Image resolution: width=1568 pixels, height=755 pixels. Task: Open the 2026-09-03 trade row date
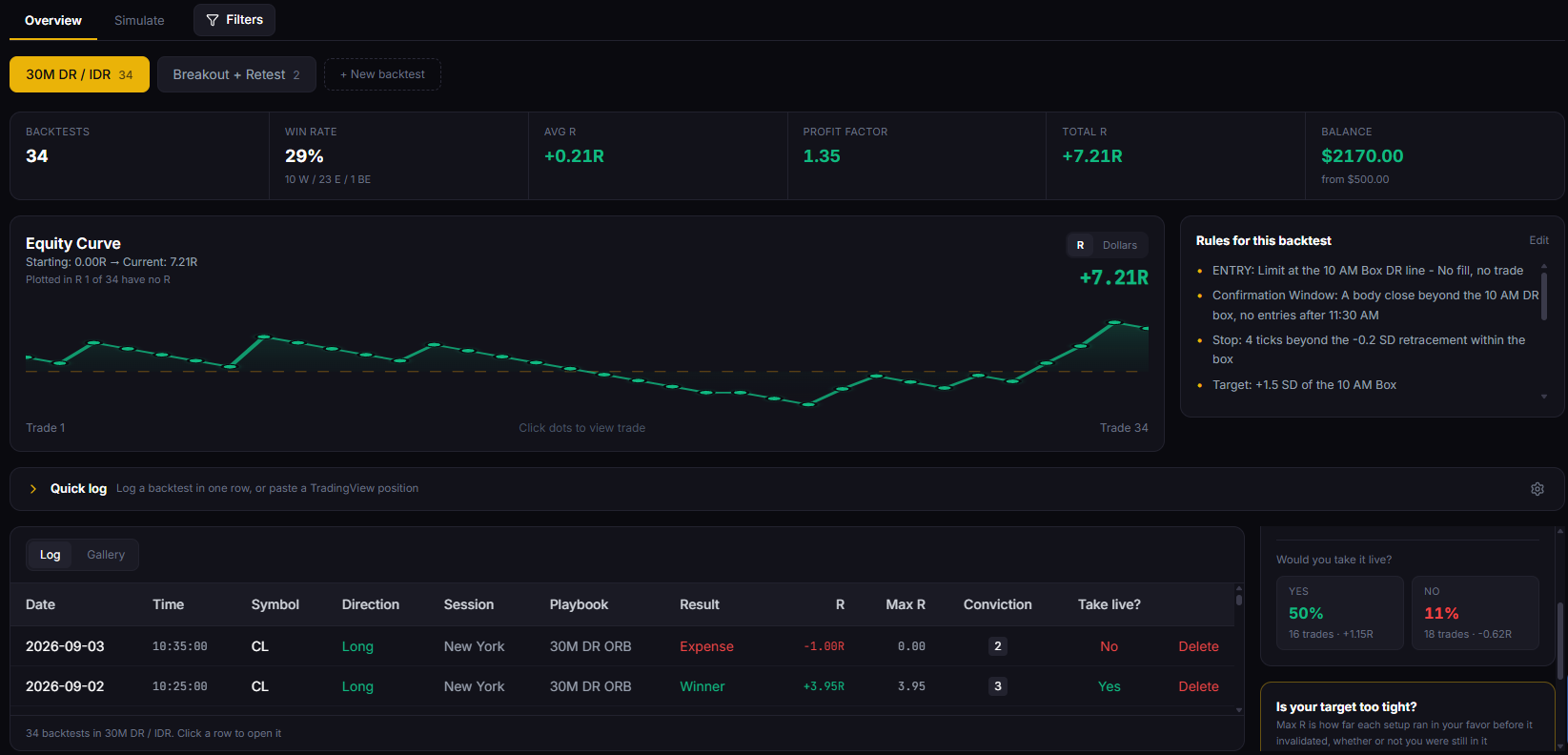point(65,646)
